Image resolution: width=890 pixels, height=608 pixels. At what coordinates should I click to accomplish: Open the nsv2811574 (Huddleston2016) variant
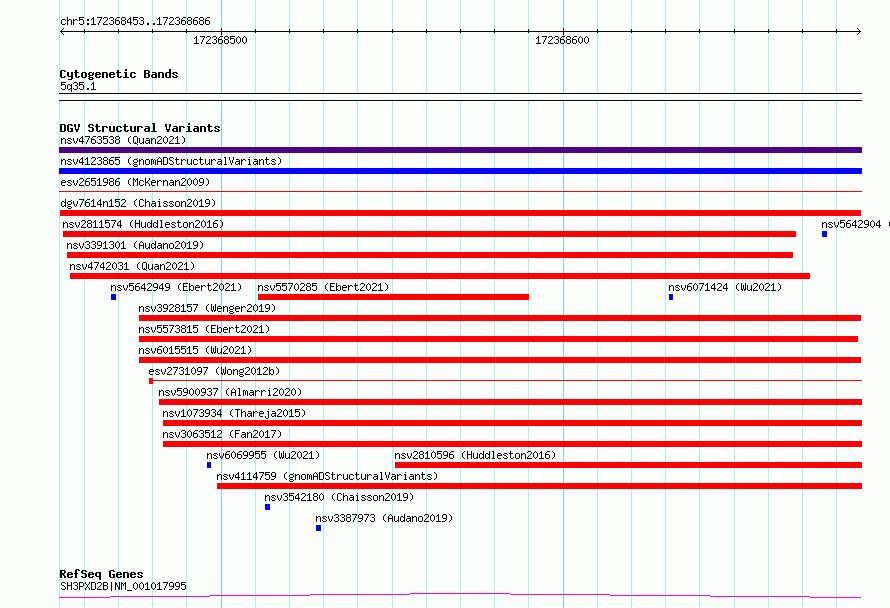143,224
